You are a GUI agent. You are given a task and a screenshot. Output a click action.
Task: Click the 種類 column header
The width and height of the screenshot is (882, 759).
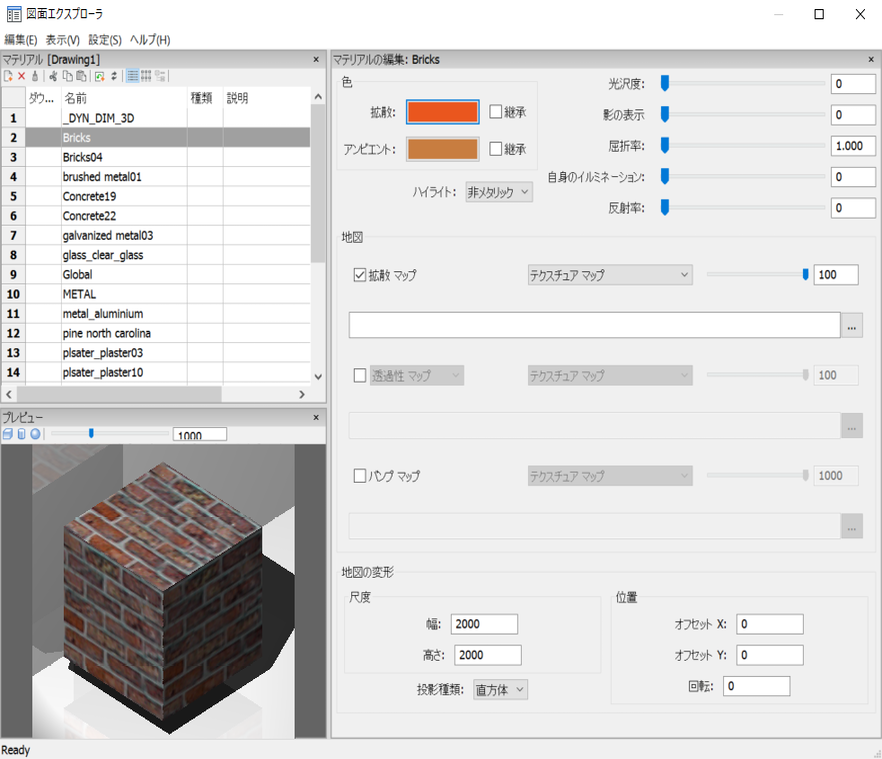coord(205,98)
